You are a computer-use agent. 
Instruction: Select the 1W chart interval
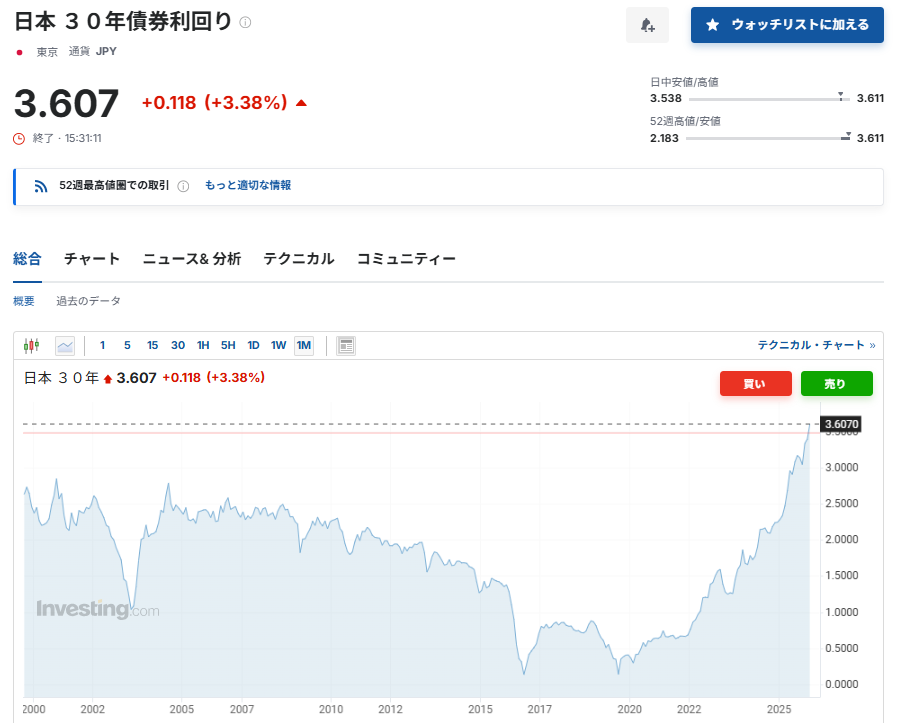point(279,346)
